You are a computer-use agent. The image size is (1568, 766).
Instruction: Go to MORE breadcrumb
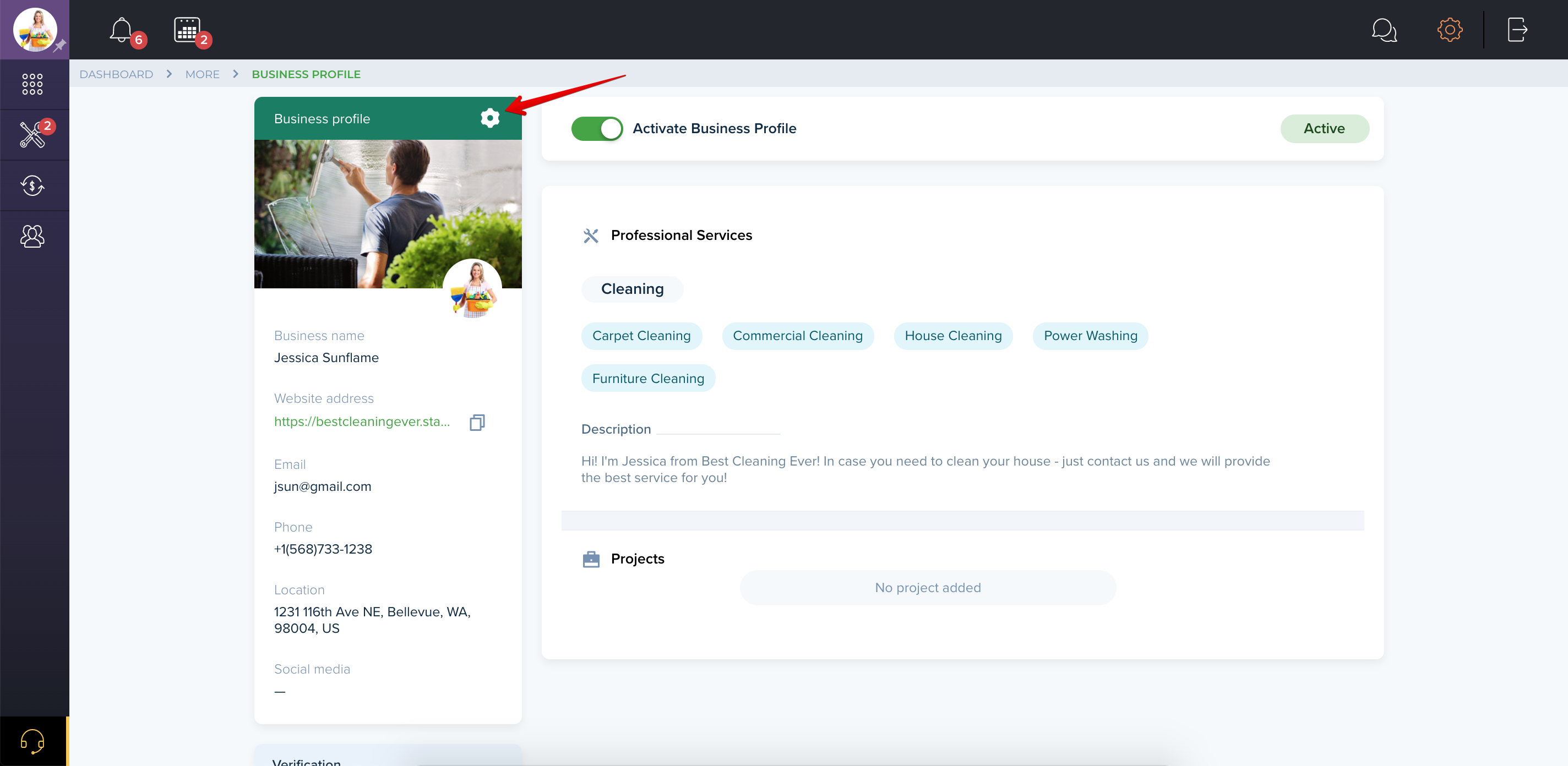202,74
